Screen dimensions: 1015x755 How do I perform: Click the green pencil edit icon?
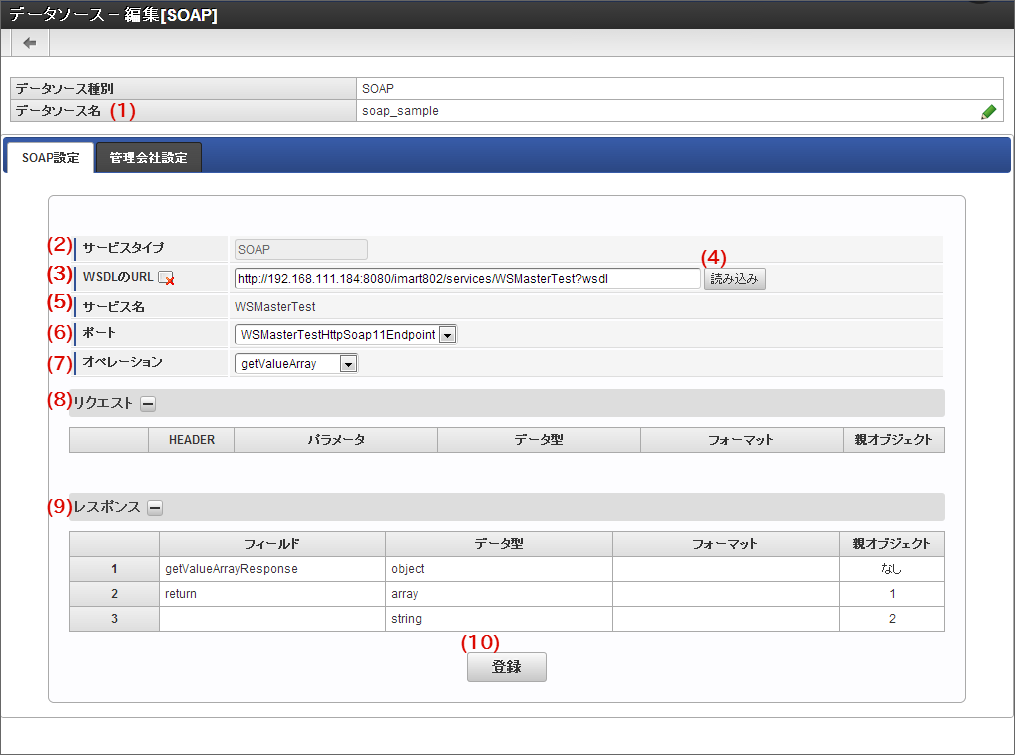(988, 112)
